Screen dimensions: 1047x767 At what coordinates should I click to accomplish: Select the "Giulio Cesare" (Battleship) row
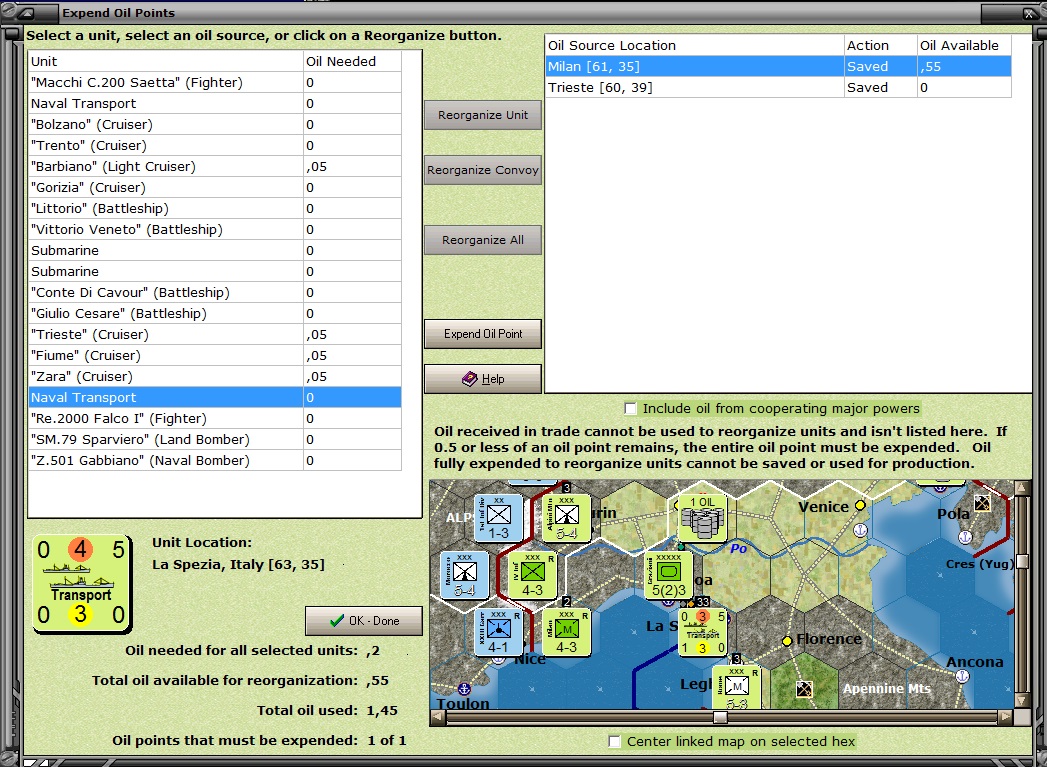(215, 314)
